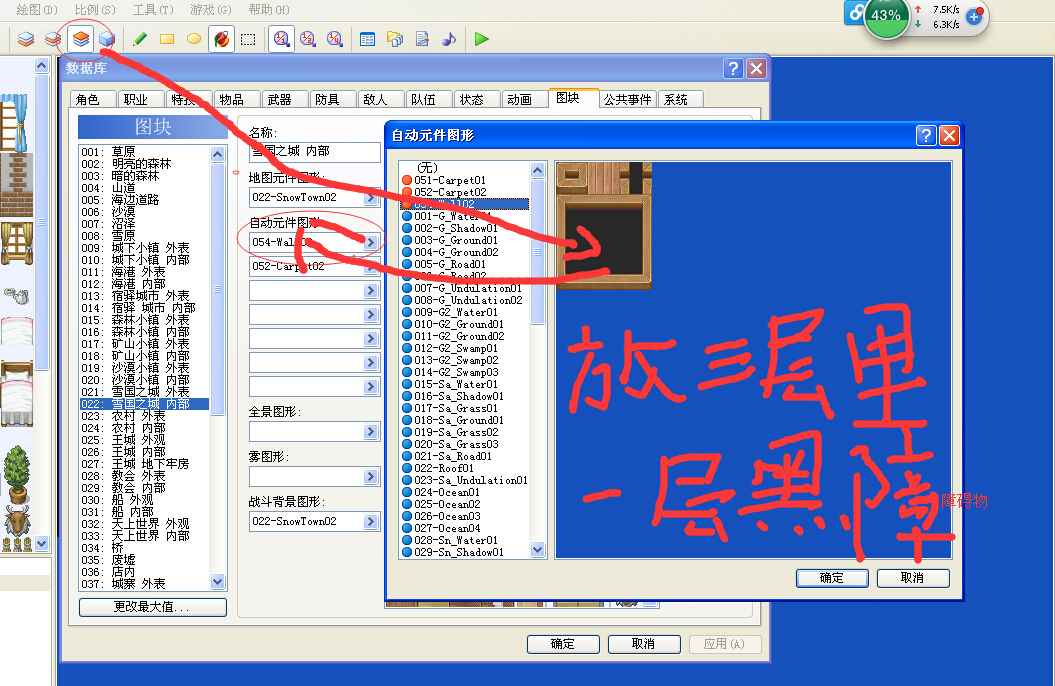Select the dashed Selection tool
The height and width of the screenshot is (686, 1055).
coord(248,39)
